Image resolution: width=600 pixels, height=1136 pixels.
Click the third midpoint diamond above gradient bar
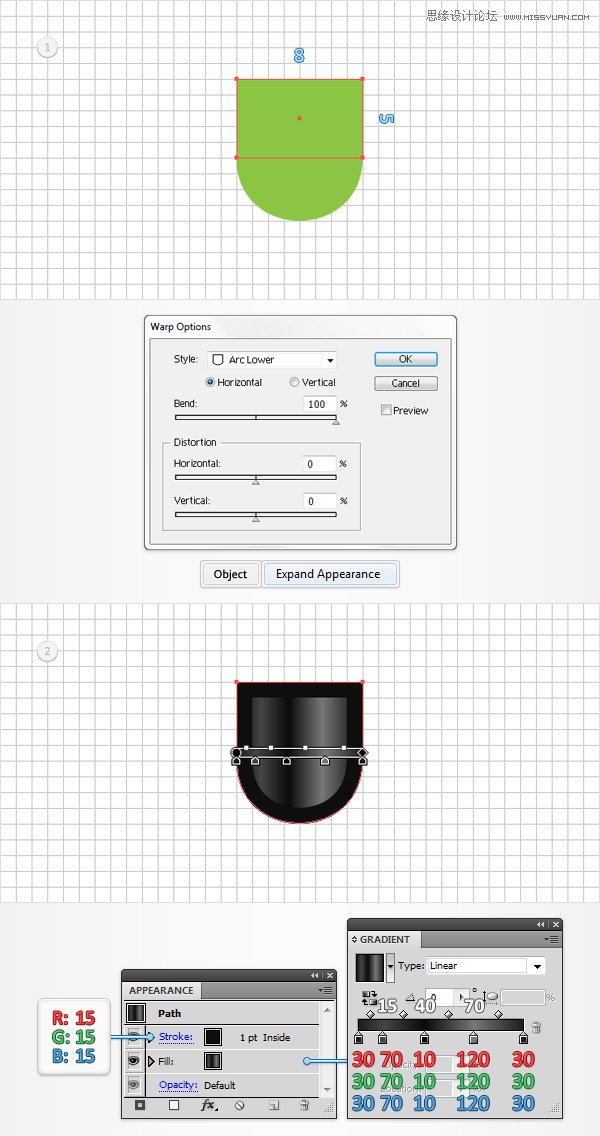(x=449, y=1014)
